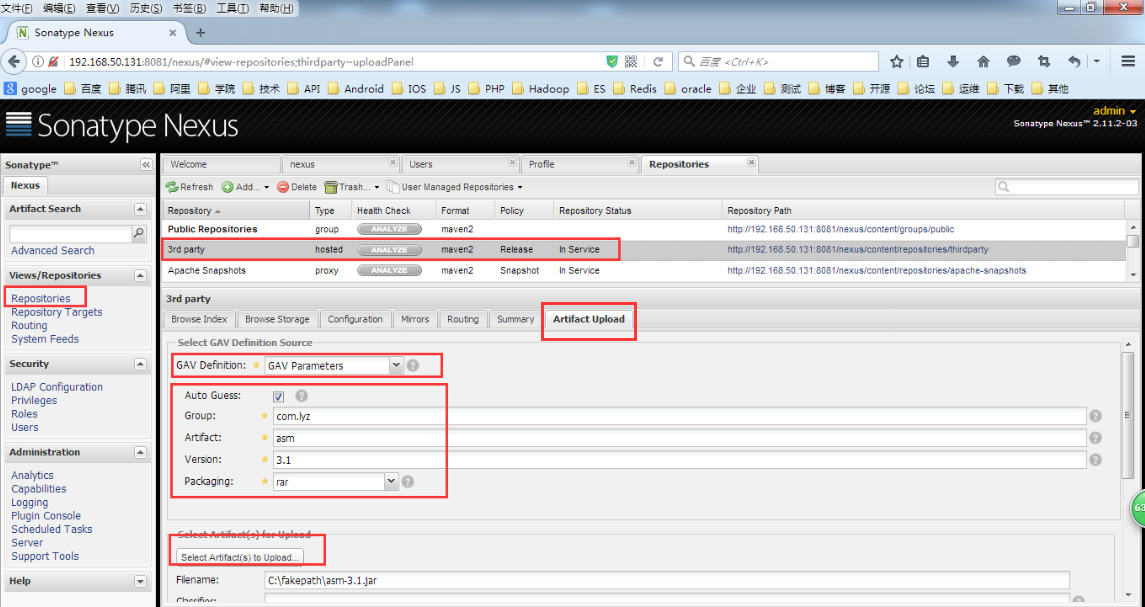Collapse the Sonatype left panel
The width and height of the screenshot is (1145, 607).
click(145, 165)
